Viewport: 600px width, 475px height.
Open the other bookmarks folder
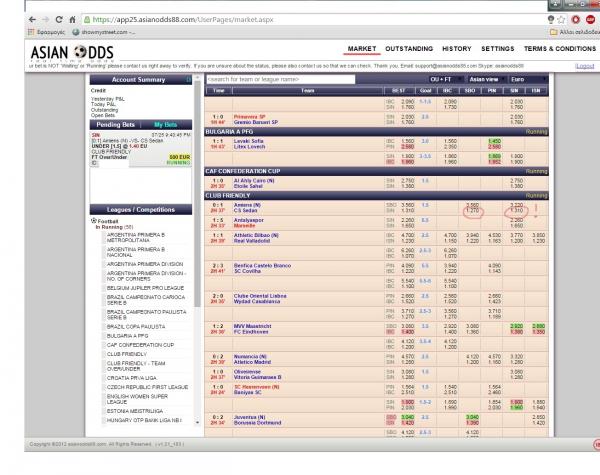tap(574, 32)
